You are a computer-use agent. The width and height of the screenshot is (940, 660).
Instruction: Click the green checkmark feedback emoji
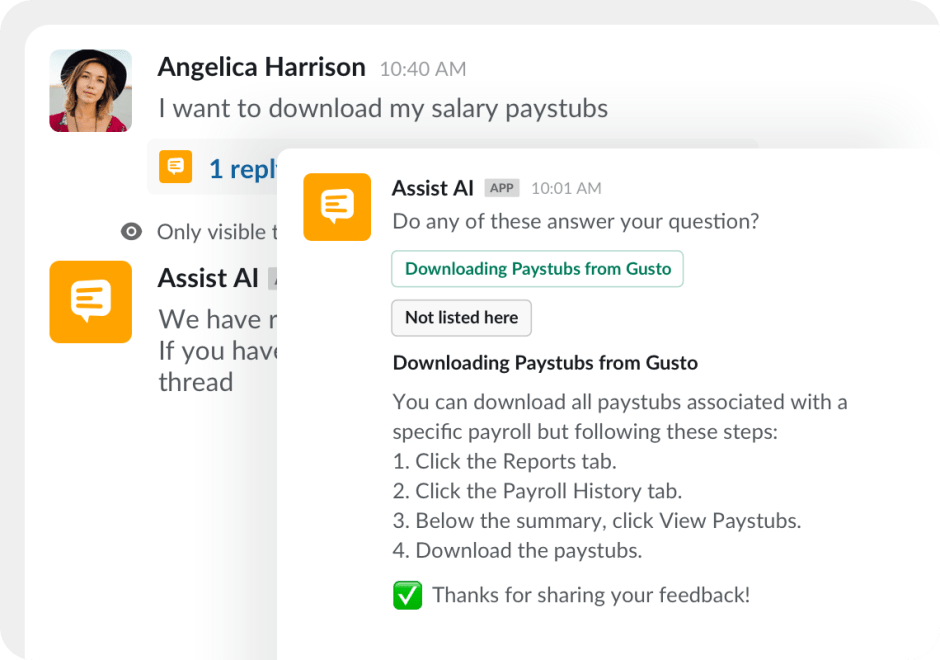[407, 596]
